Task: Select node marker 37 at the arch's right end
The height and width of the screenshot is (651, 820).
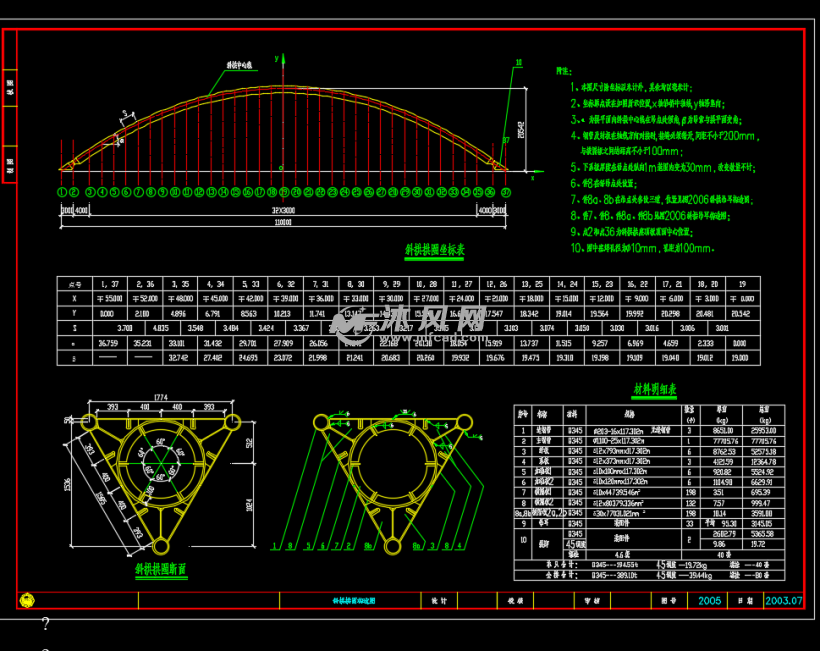Action: tap(506, 191)
